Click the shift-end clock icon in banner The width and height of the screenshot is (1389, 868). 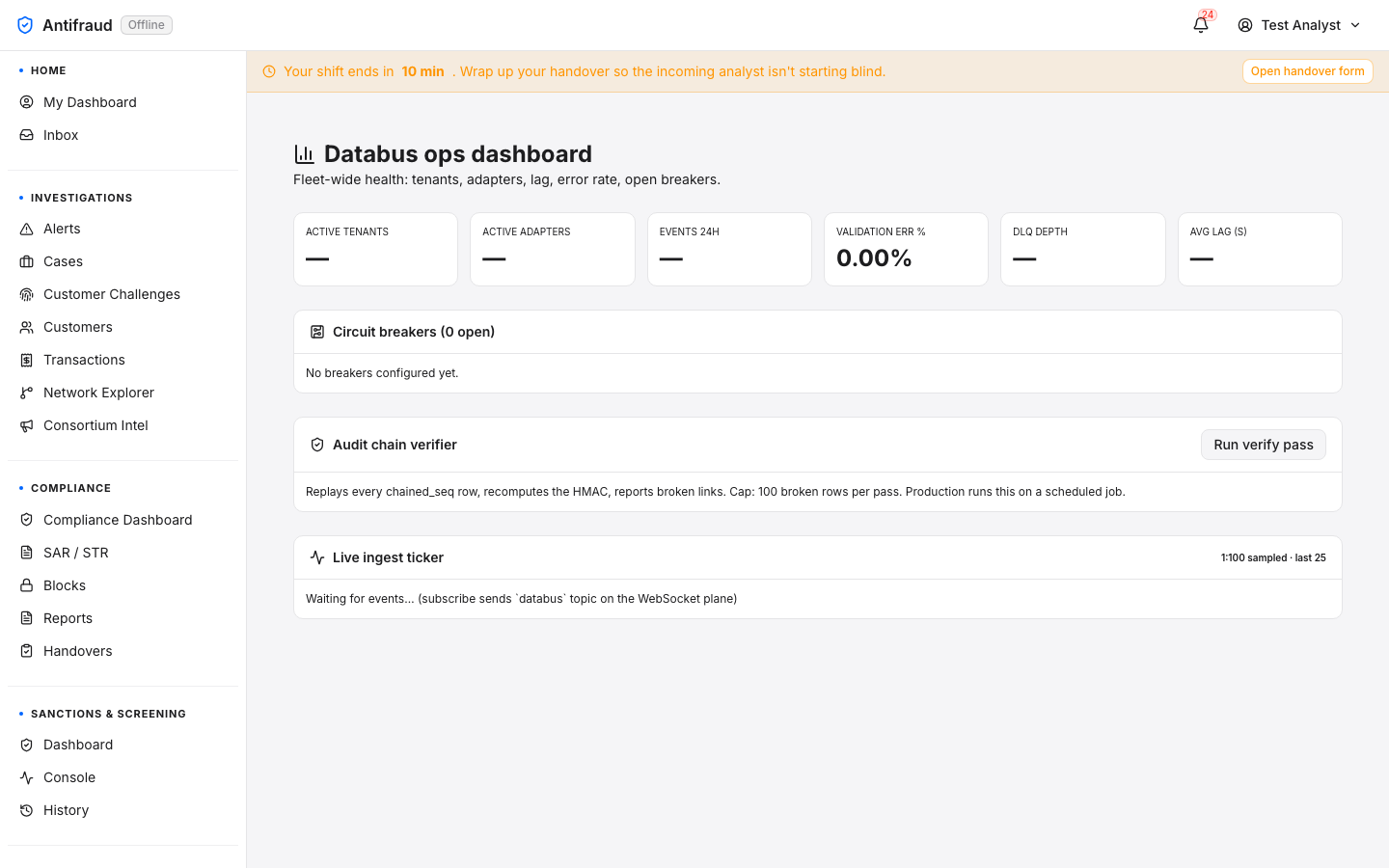tap(269, 71)
